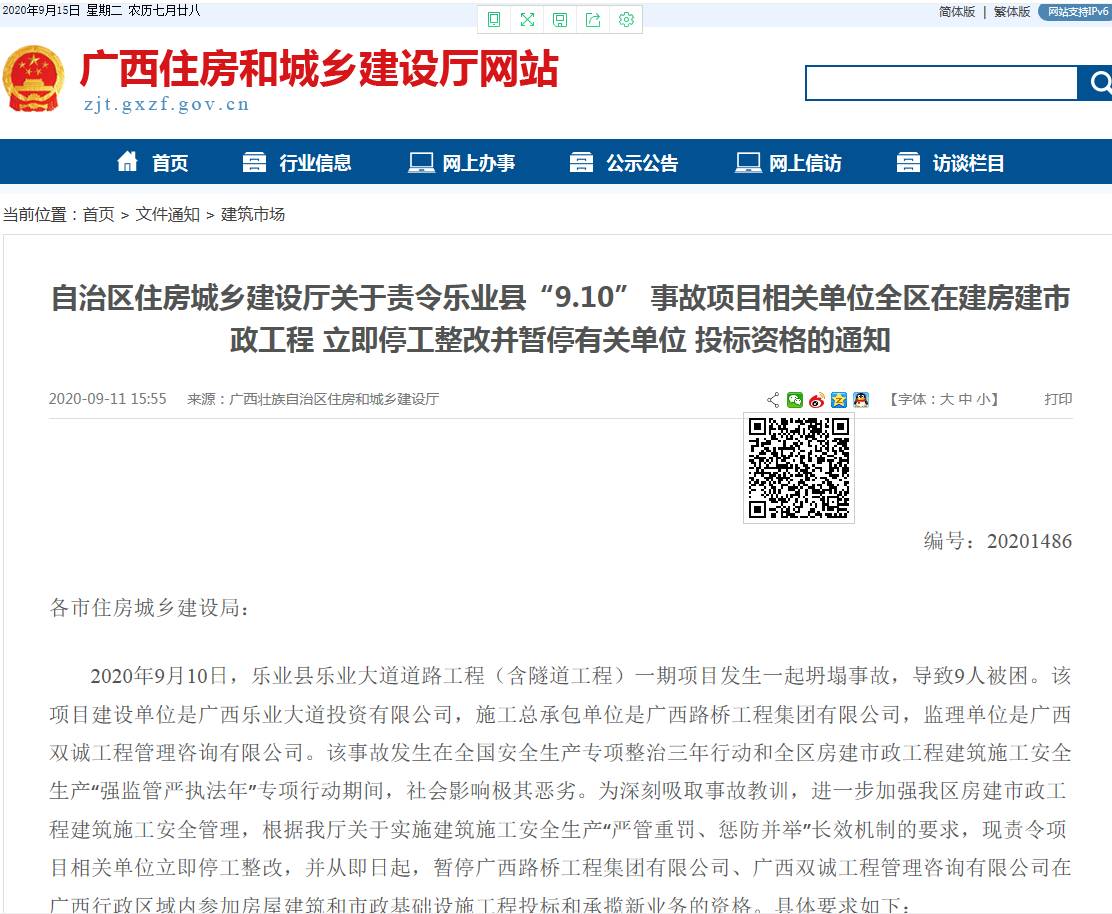1112x914 pixels.
Task: Open 网上信访 navigation item
Action: pyautogui.click(x=806, y=163)
